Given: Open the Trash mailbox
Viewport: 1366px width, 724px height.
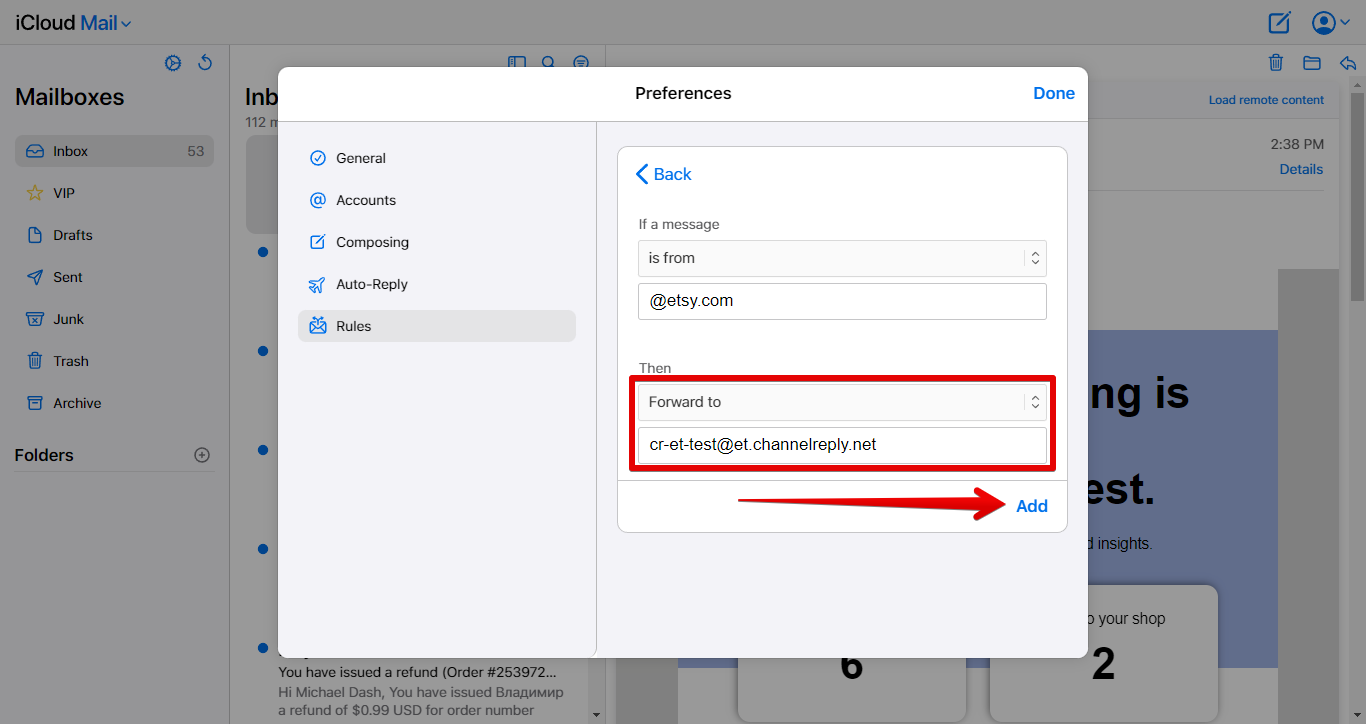Looking at the screenshot, I should [114, 361].
